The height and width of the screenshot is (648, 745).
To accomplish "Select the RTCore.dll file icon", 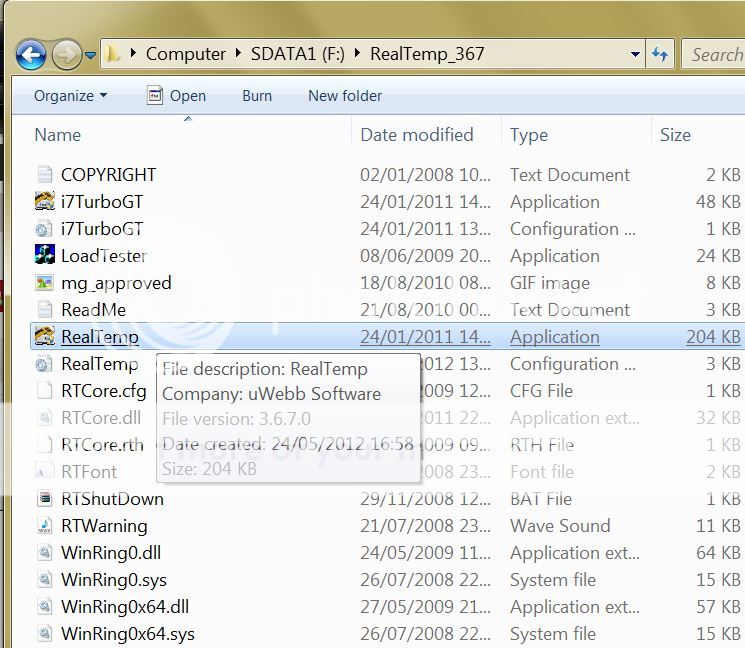I will point(45,418).
